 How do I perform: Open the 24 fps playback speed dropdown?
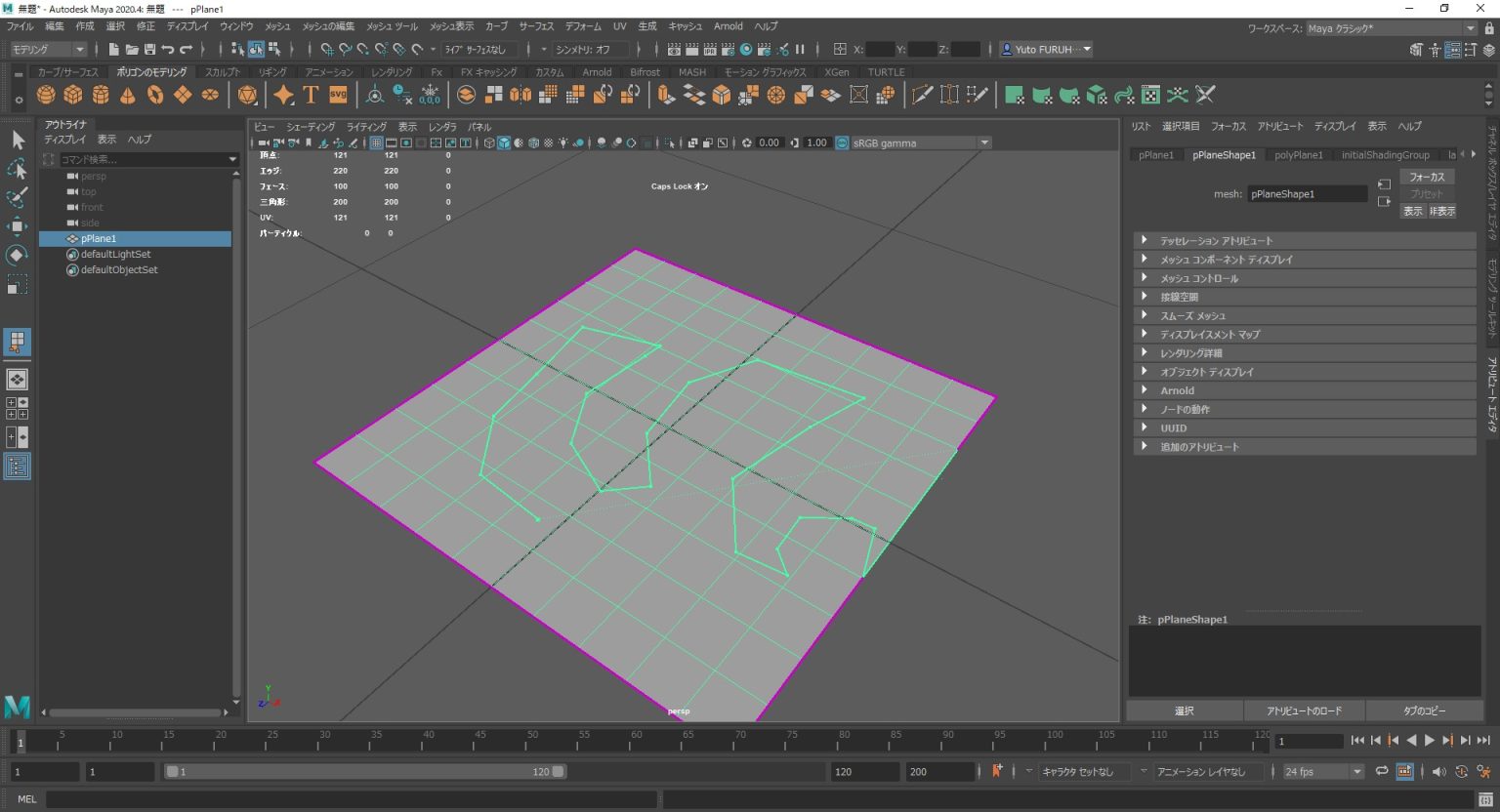[x=1359, y=771]
